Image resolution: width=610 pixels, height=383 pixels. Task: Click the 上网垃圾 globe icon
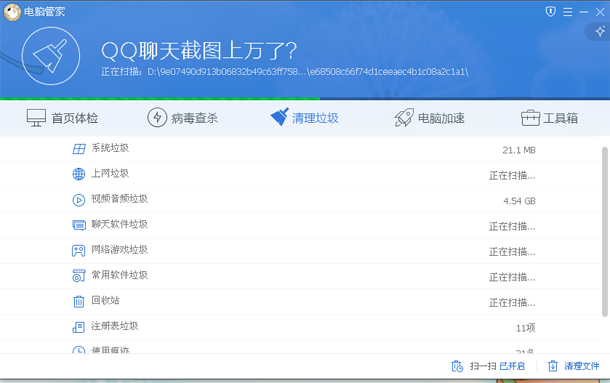pos(79,174)
